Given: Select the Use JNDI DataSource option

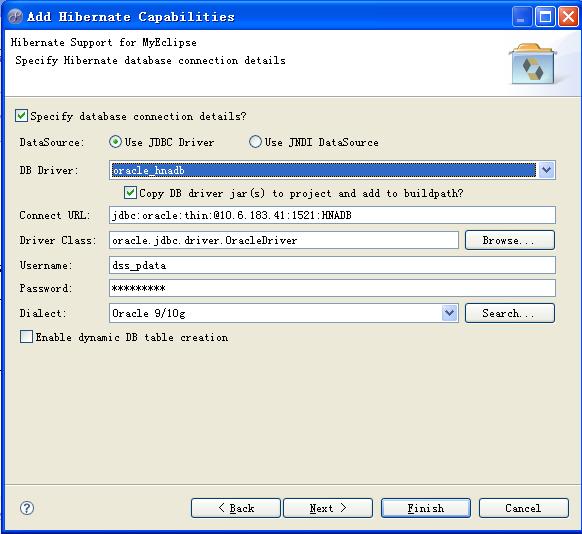Looking at the screenshot, I should pyautogui.click(x=255, y=142).
